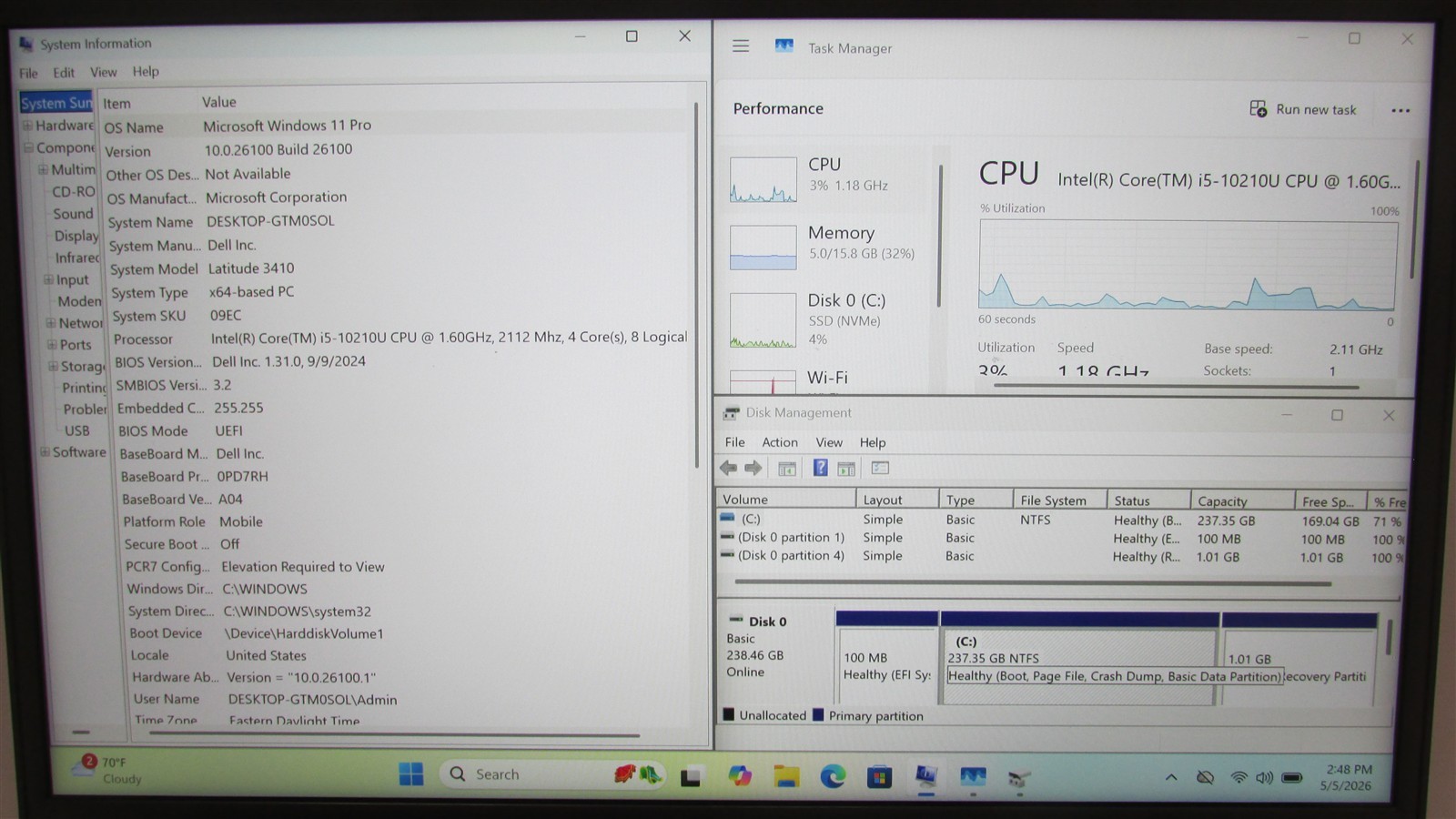The height and width of the screenshot is (819, 1456).
Task: Open Task Manager three-dots more options
Action: pyautogui.click(x=1400, y=111)
